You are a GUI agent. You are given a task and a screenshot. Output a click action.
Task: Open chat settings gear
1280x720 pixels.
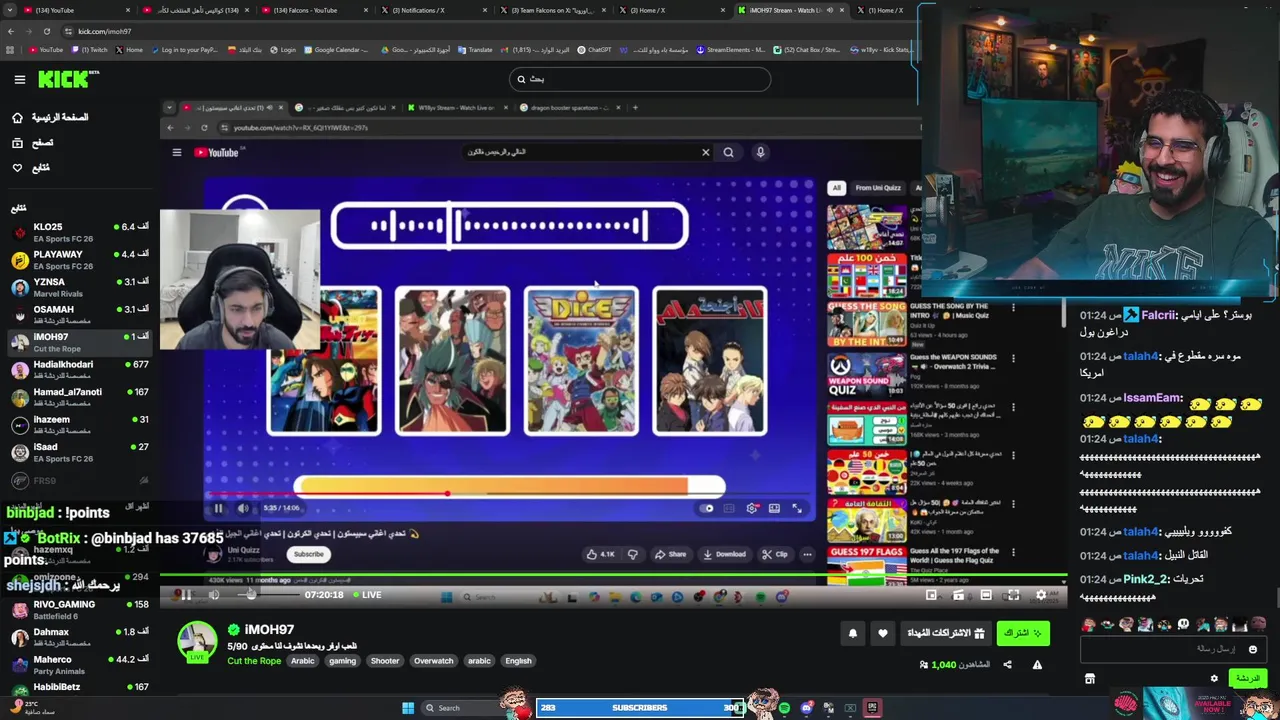[x=1214, y=678]
